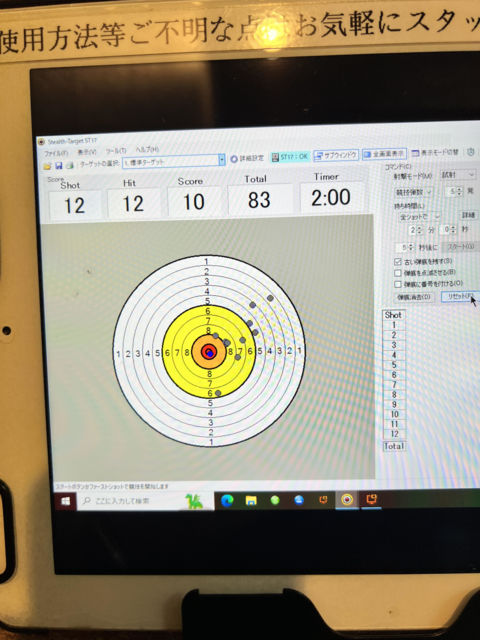Click the open folder icon in toolbar
This screenshot has height=640, width=480.
coord(47,166)
